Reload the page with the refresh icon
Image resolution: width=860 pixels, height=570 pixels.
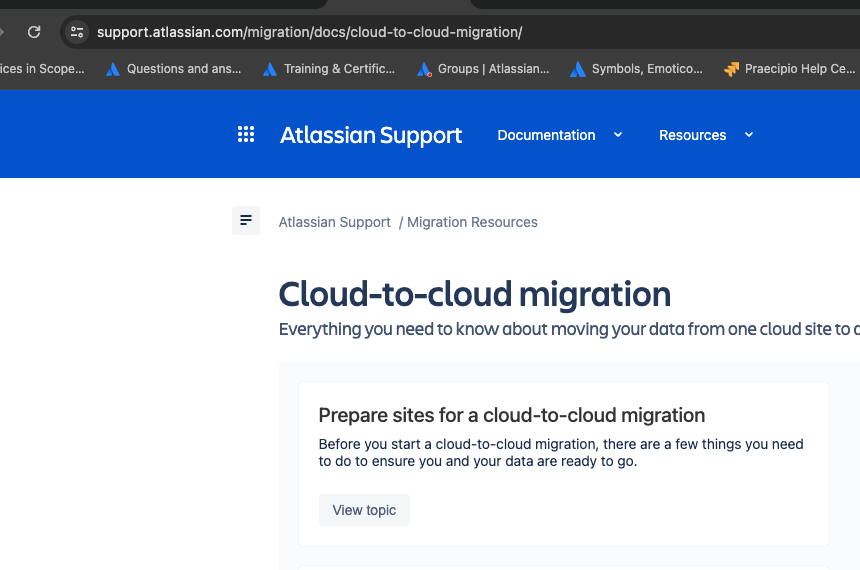tap(34, 32)
